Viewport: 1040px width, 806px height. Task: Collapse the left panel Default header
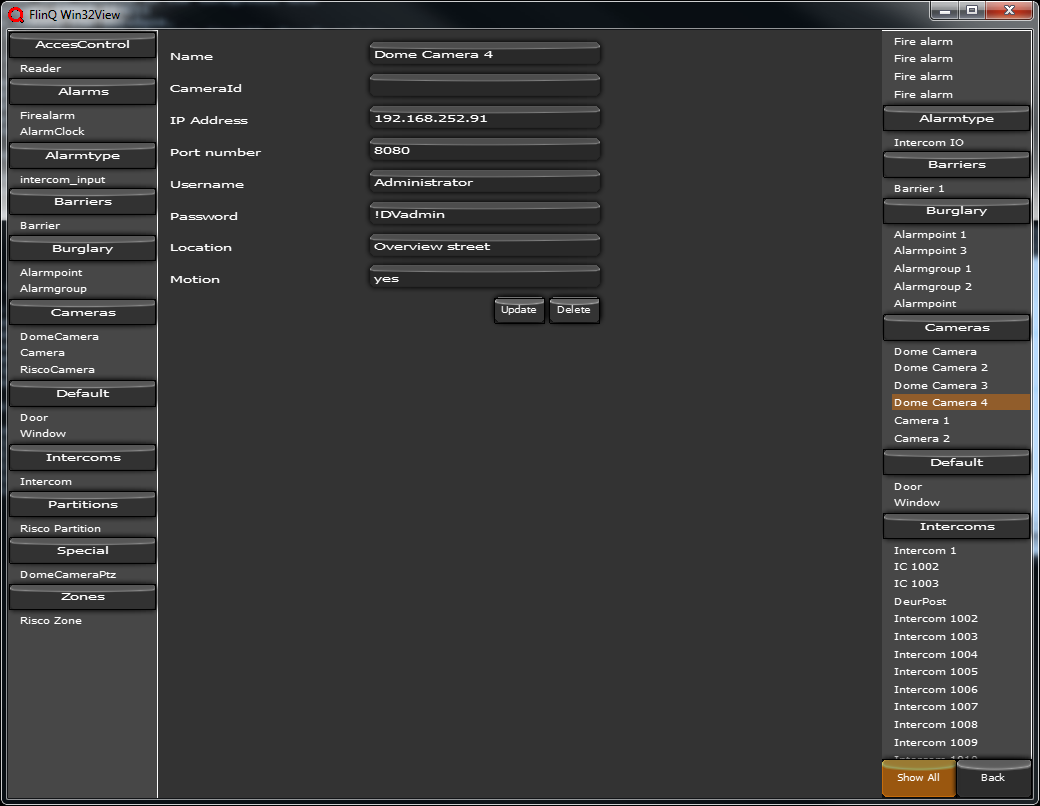click(x=83, y=393)
